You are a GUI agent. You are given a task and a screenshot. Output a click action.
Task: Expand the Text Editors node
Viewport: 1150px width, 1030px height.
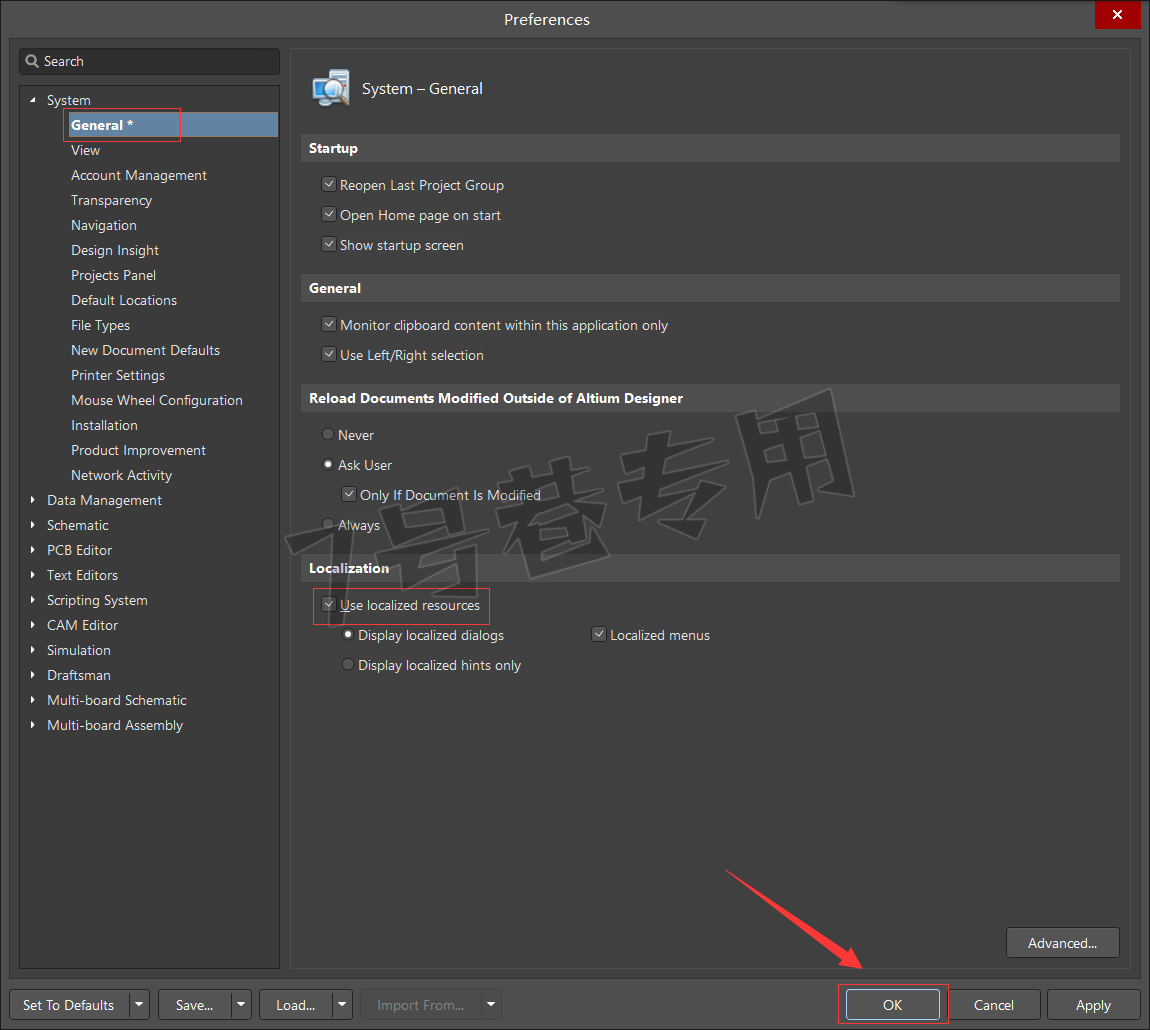[32, 575]
